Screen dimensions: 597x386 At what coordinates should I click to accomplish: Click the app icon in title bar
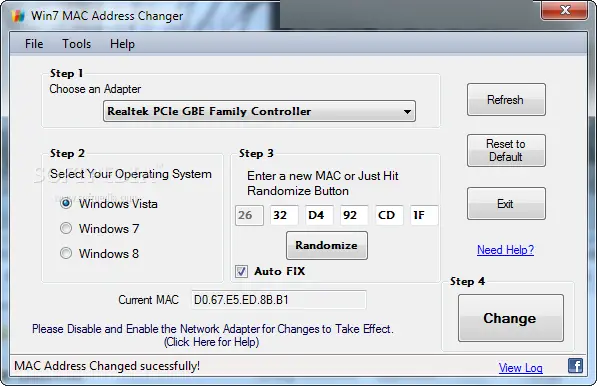[x=18, y=16]
